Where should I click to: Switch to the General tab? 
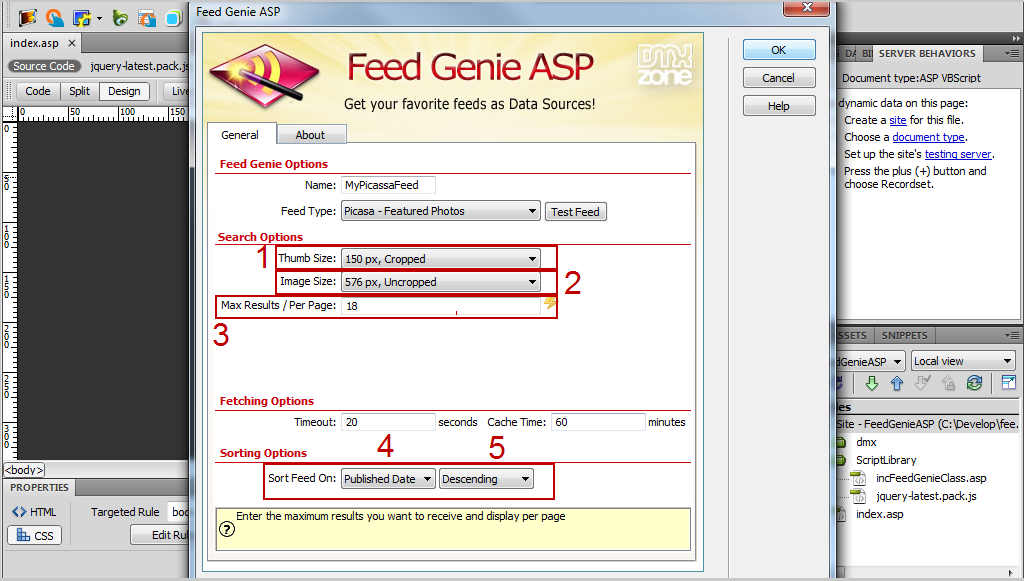pyautogui.click(x=240, y=134)
